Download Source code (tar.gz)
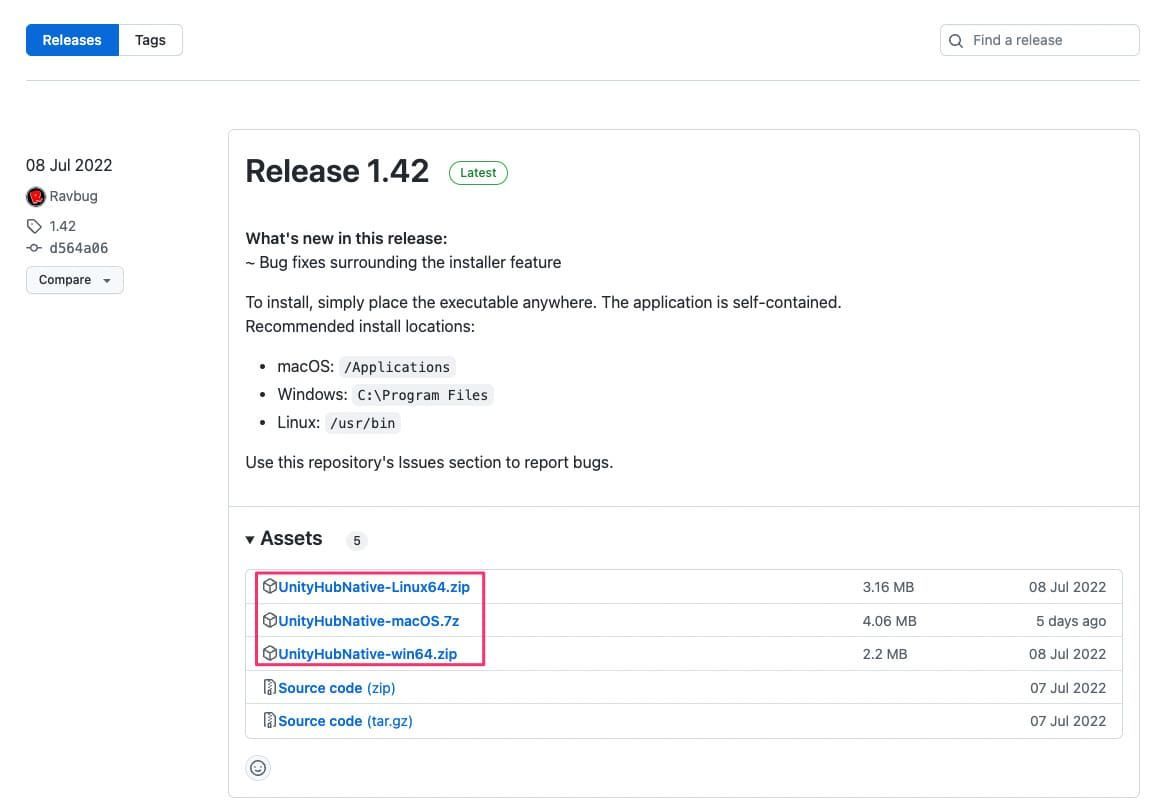Viewport: 1165px width, 807px height. (345, 721)
